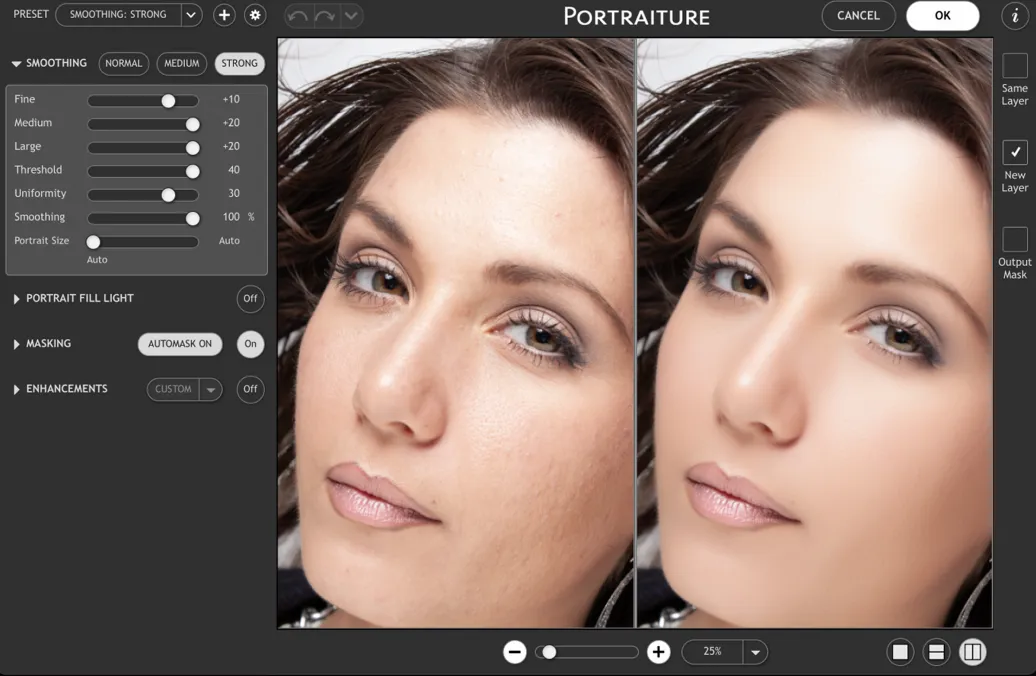Add a new preset with plus icon
The width and height of the screenshot is (1036, 676).
click(x=224, y=15)
